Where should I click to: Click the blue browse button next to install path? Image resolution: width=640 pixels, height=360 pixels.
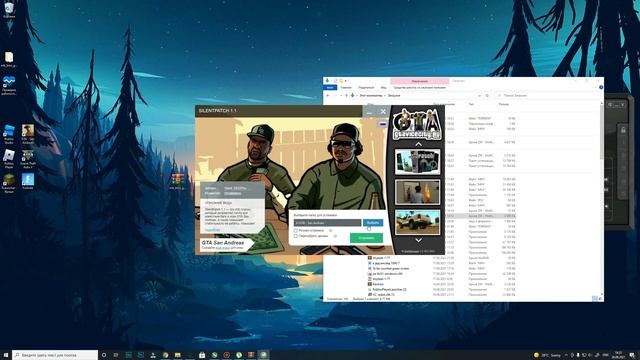click(373, 223)
